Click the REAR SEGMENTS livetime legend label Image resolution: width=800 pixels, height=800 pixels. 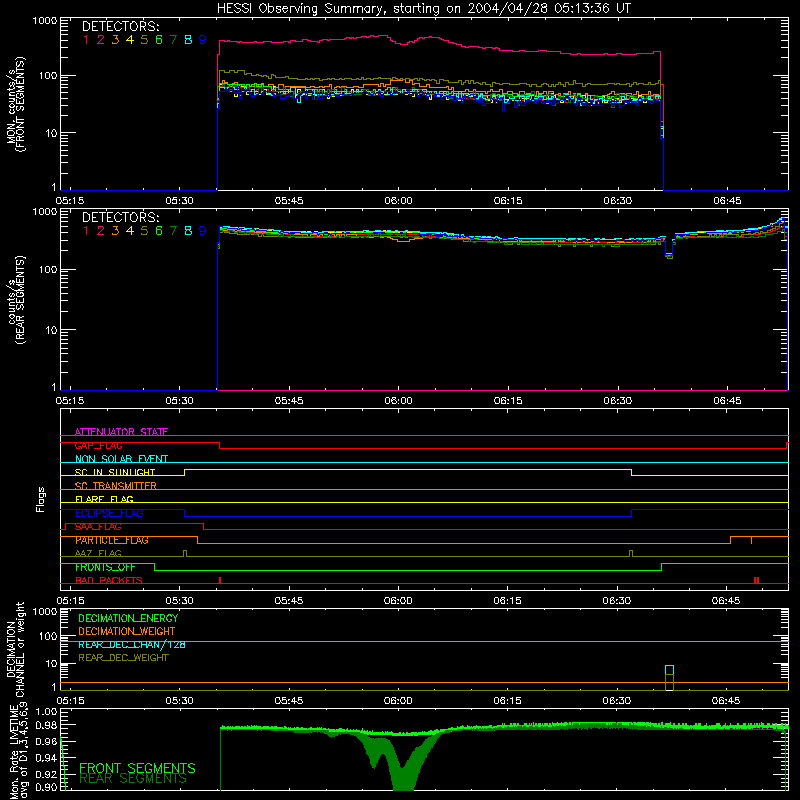[x=133, y=779]
